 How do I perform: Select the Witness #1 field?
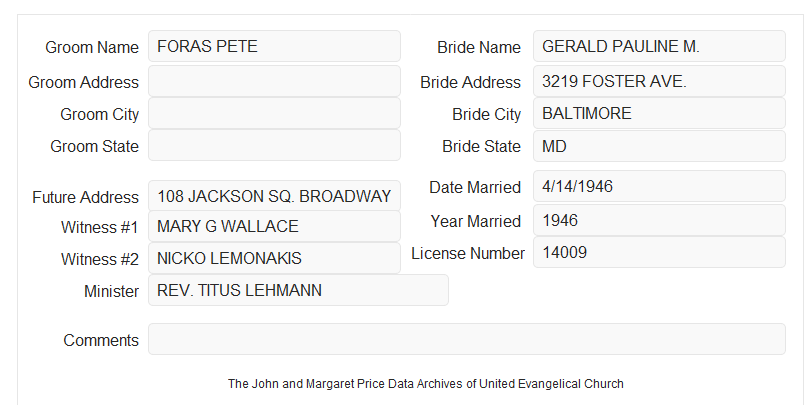click(x=274, y=226)
